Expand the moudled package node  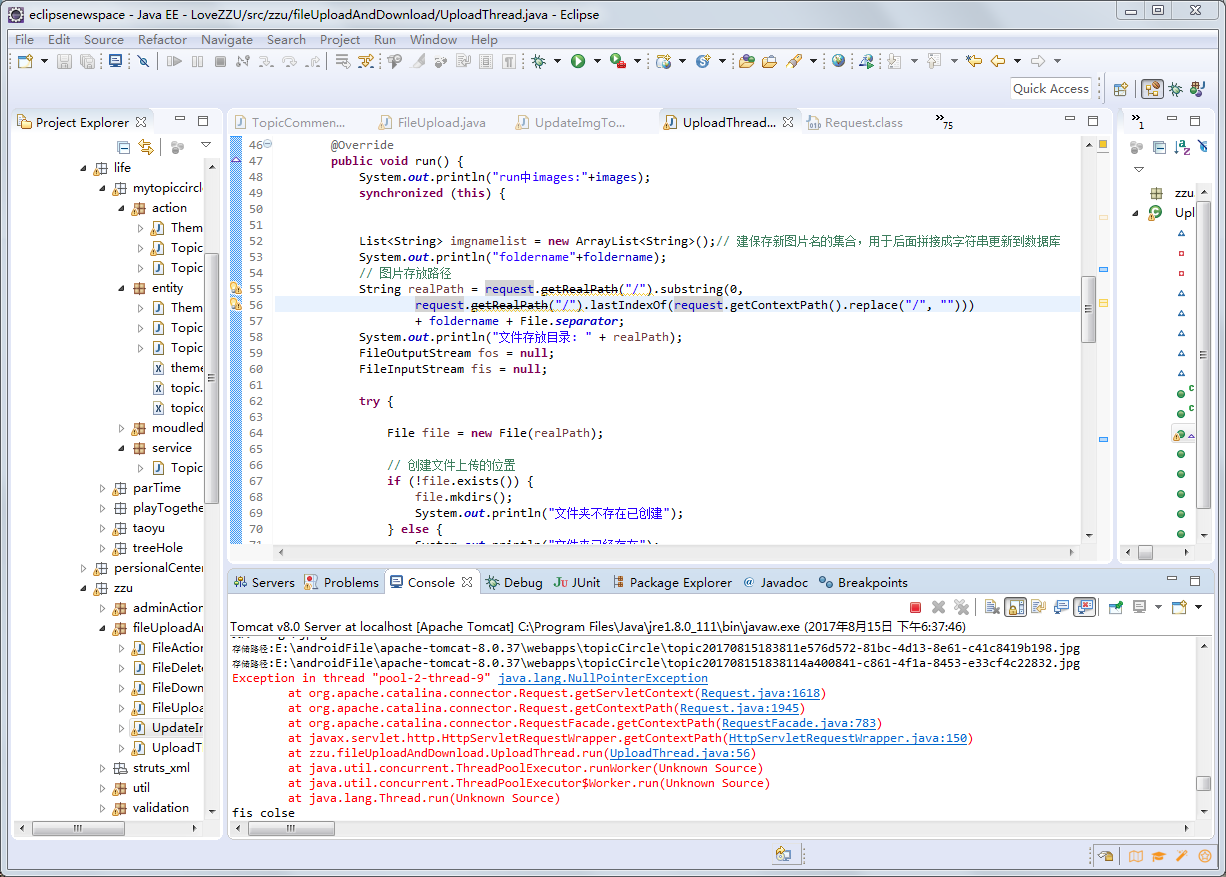point(121,428)
